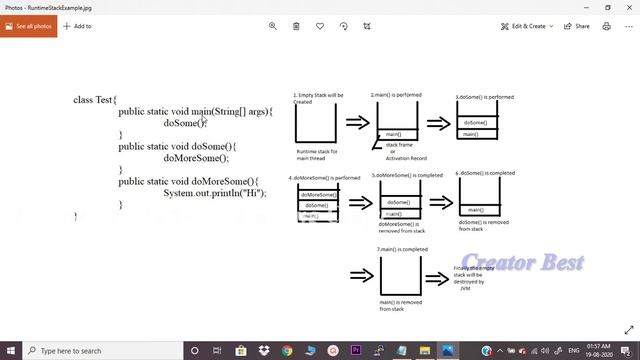
Task: Zoom the photo with the magnifier icon
Action: point(273,26)
